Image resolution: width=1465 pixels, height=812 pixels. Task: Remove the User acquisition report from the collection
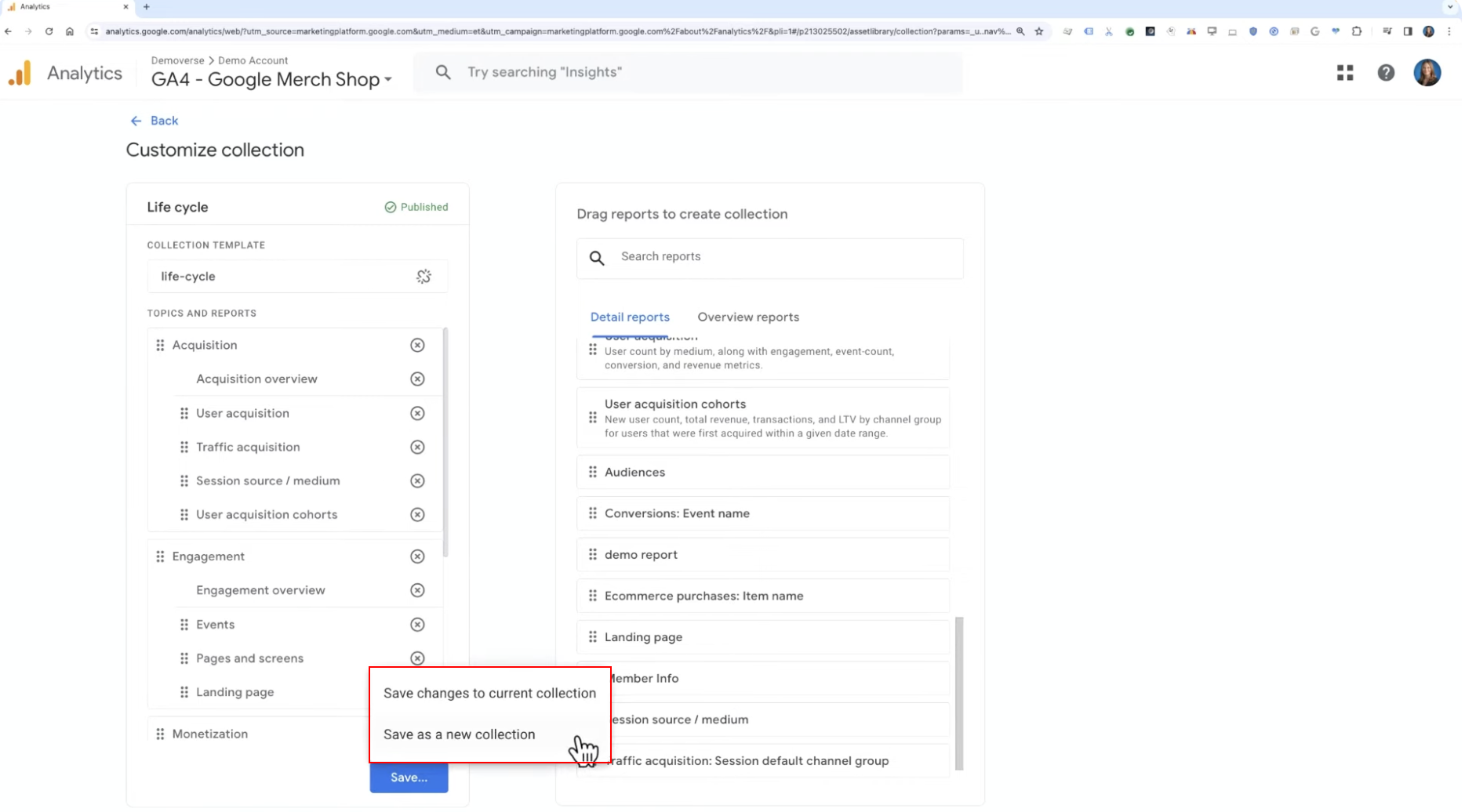pyautogui.click(x=418, y=414)
